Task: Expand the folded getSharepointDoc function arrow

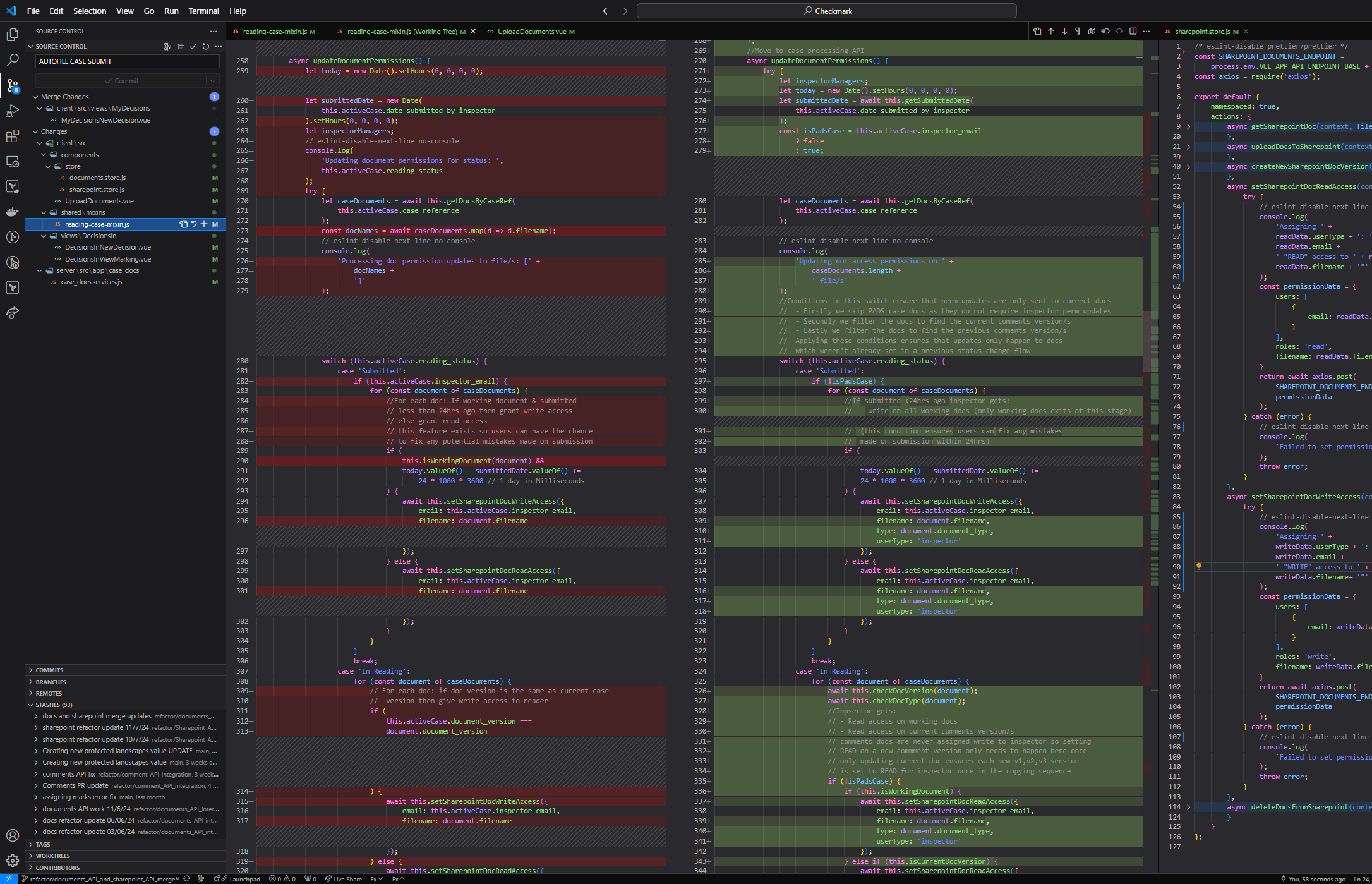Action: pyautogui.click(x=1188, y=127)
